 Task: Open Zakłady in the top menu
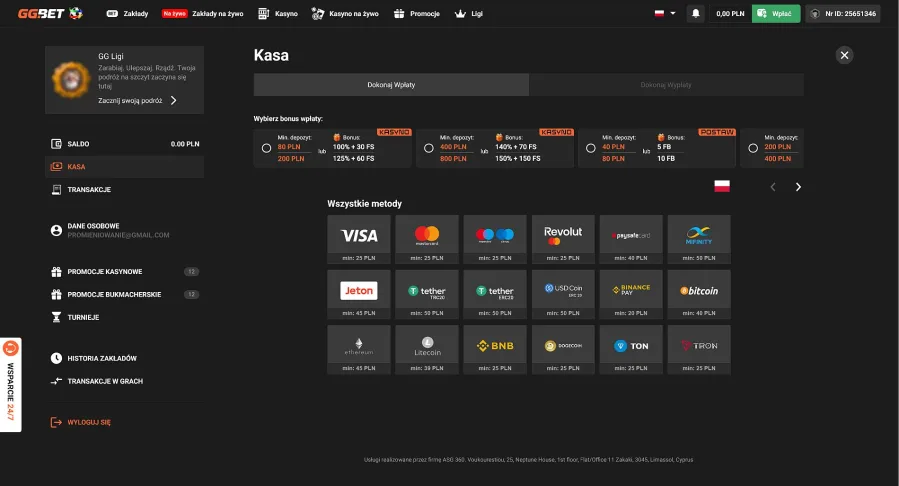tap(127, 14)
